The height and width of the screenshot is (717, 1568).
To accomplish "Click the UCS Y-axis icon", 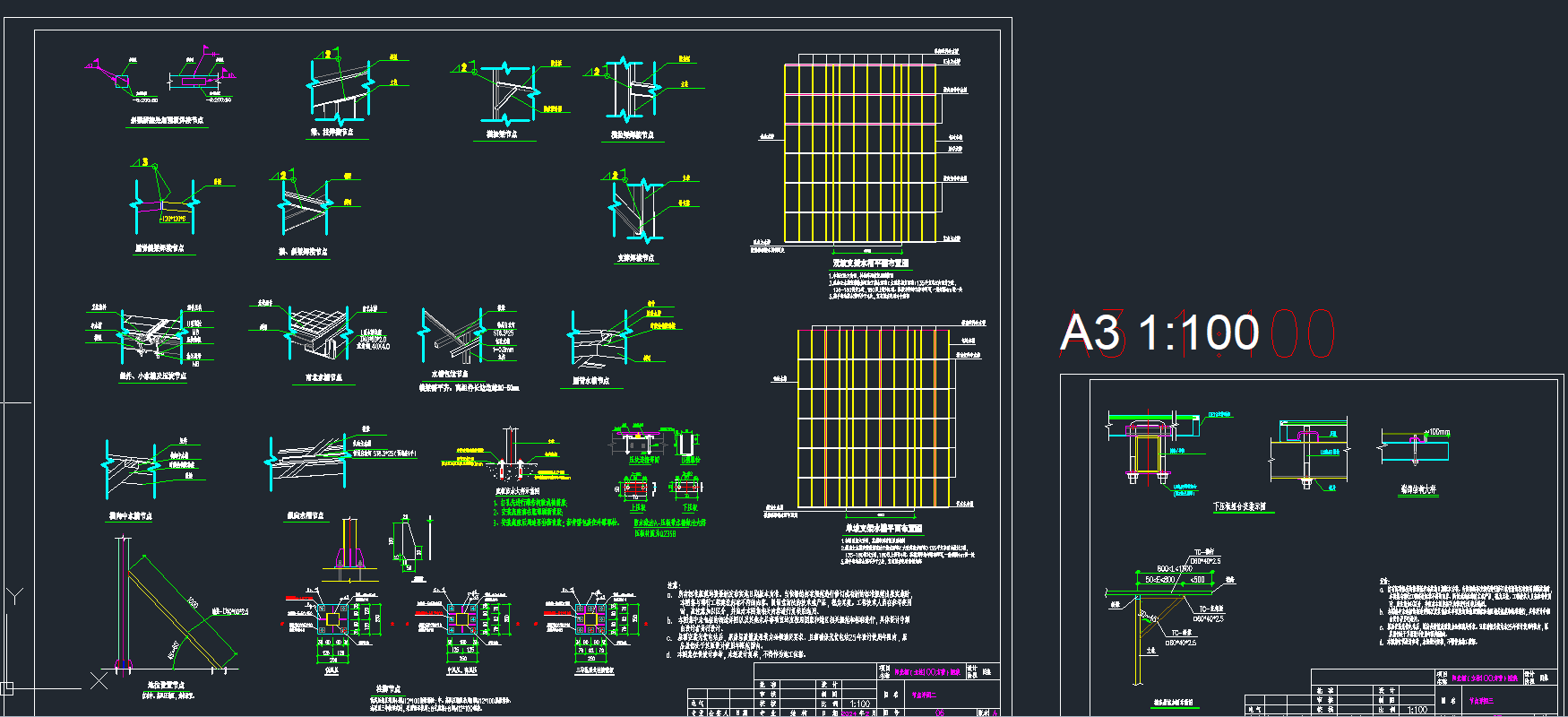I will (x=15, y=596).
